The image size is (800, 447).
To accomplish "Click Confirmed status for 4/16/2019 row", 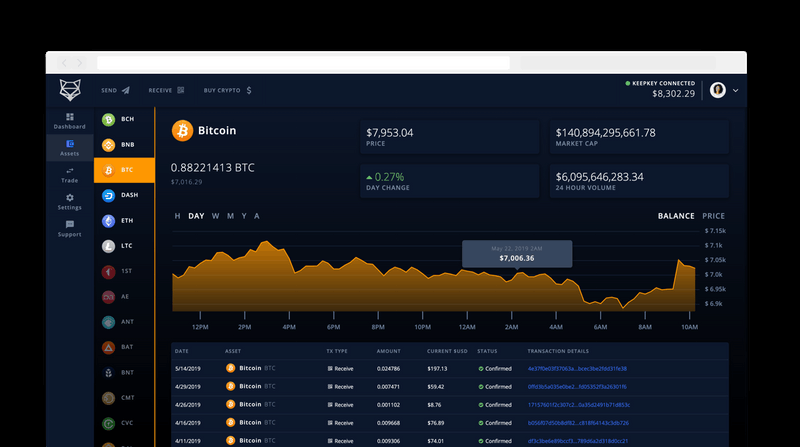I will [495, 423].
